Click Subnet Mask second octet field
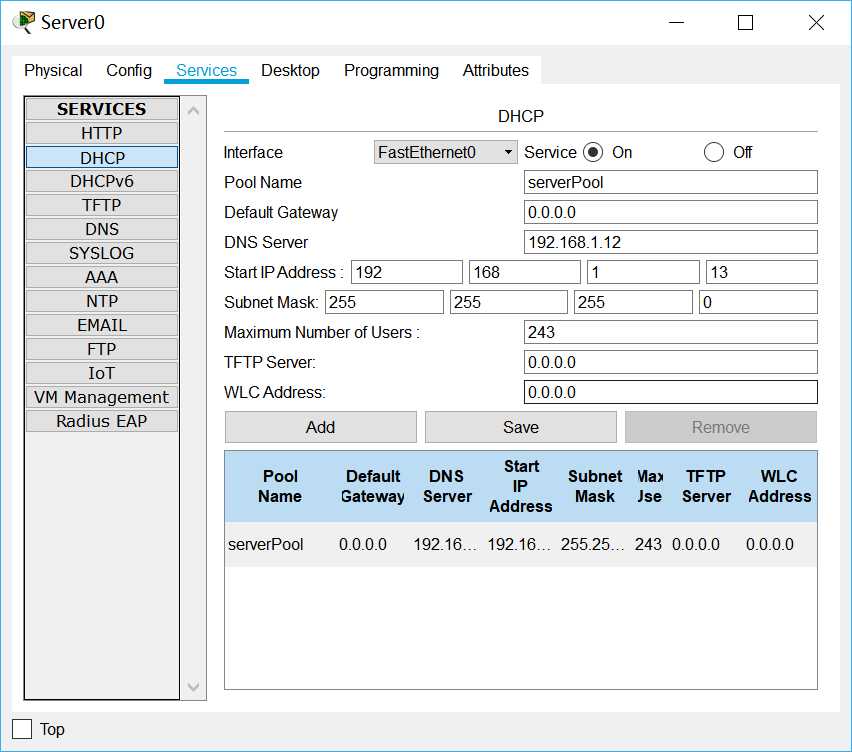This screenshot has width=852, height=752. tap(509, 302)
